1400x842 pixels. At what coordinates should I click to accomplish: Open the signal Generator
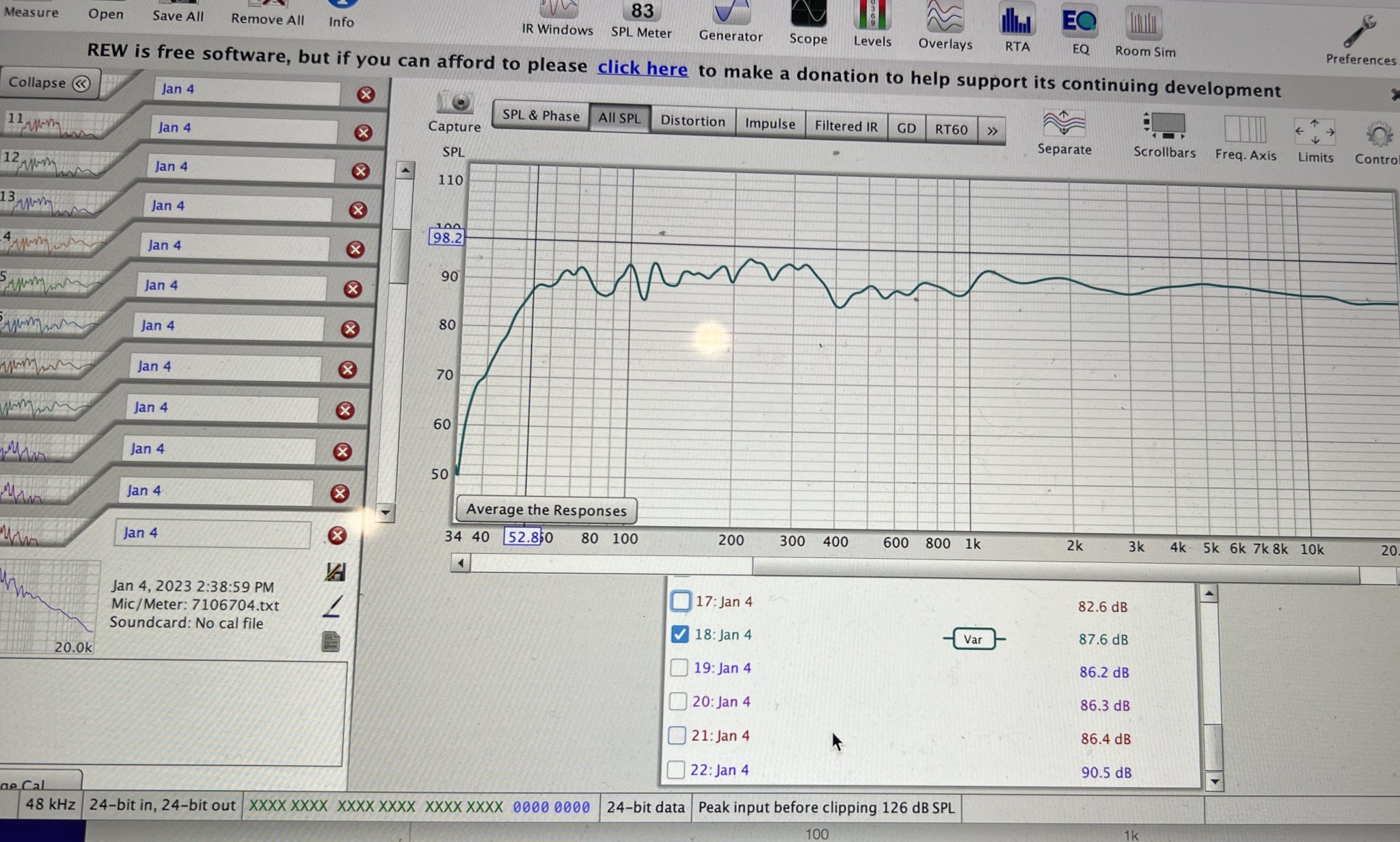tap(730, 22)
